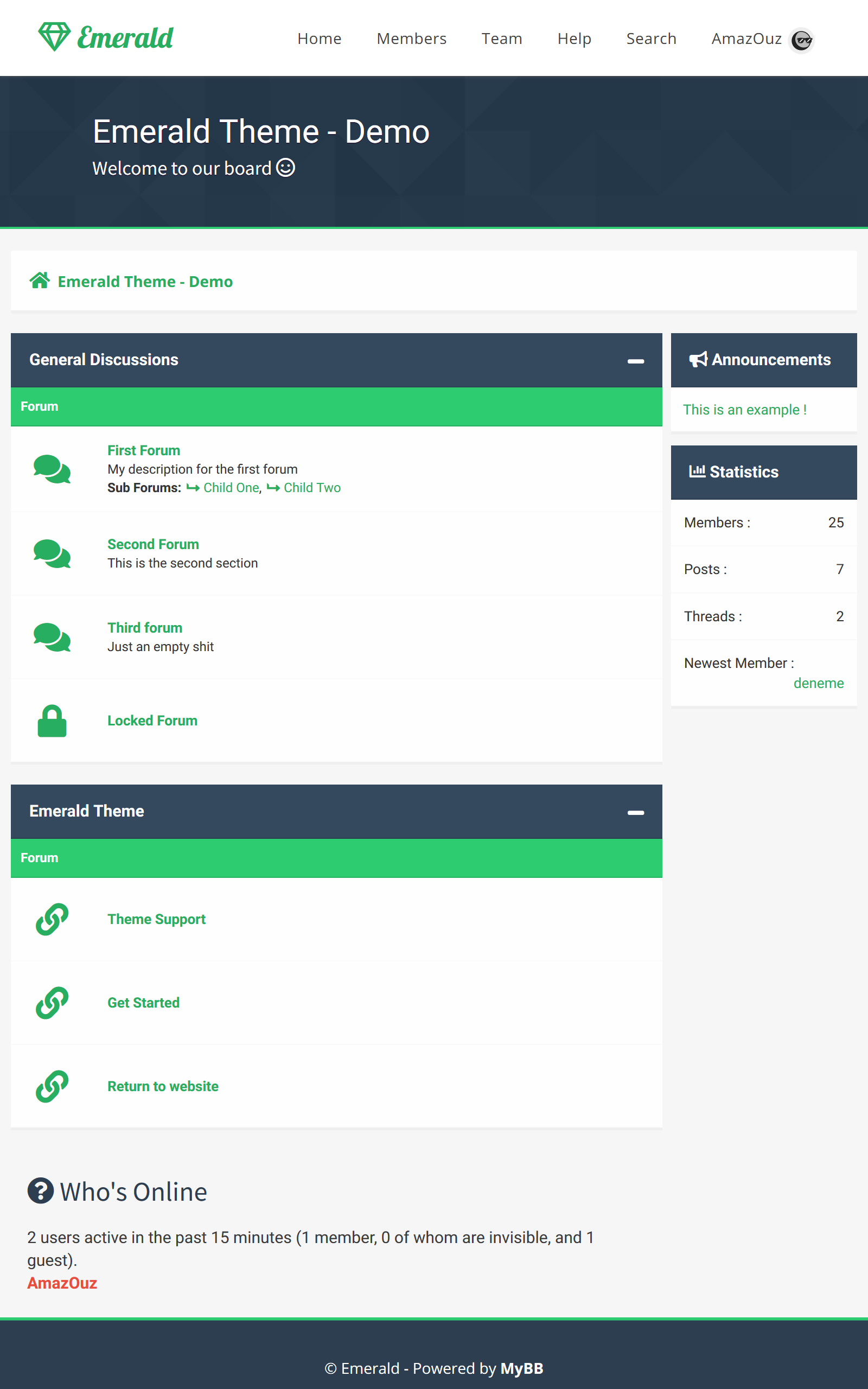Viewport: 868px width, 1389px height.
Task: Open the AmazOuz user menu
Action: click(x=746, y=39)
